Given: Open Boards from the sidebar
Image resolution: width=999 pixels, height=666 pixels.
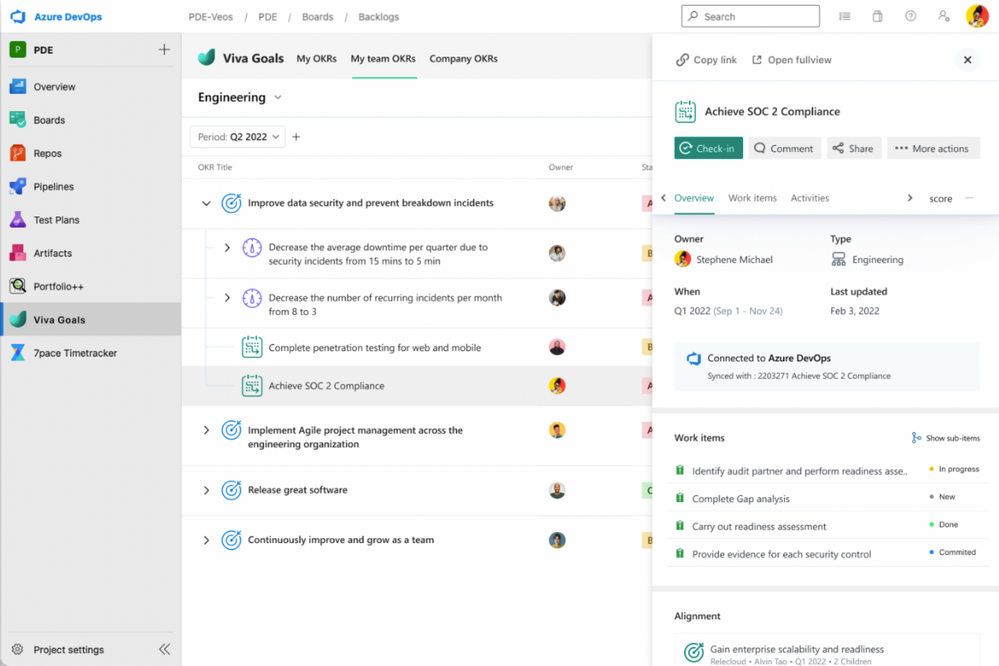Looking at the screenshot, I should tap(48, 120).
